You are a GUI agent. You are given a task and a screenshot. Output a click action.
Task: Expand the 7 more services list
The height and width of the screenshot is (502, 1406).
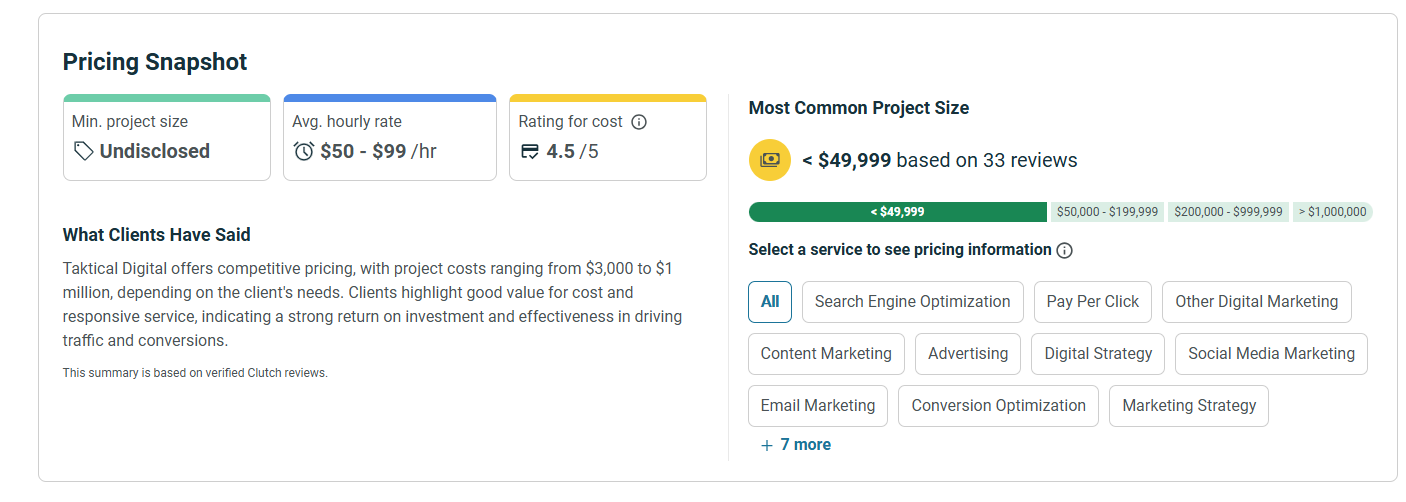point(805,445)
